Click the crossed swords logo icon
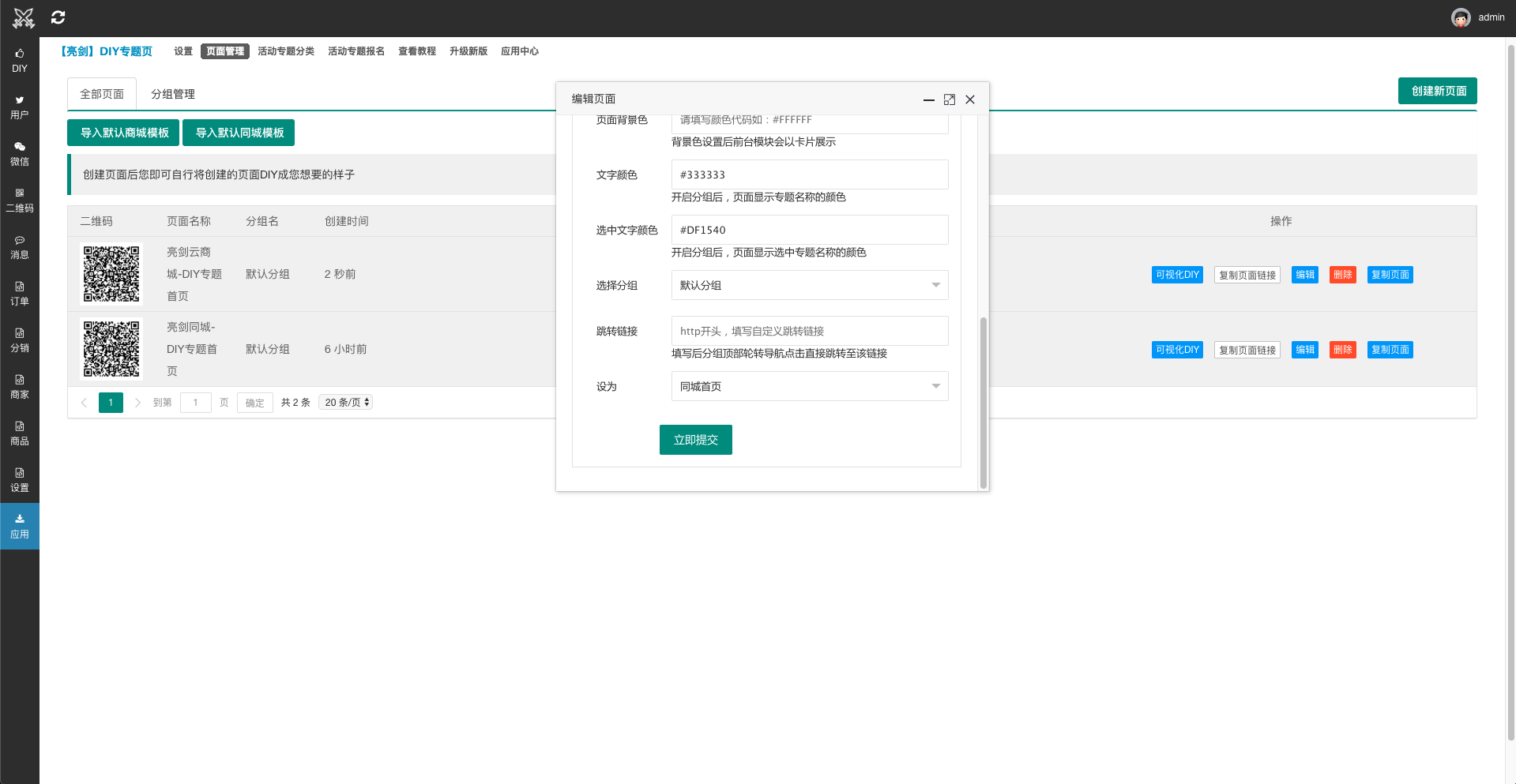The image size is (1516, 784). point(24,17)
